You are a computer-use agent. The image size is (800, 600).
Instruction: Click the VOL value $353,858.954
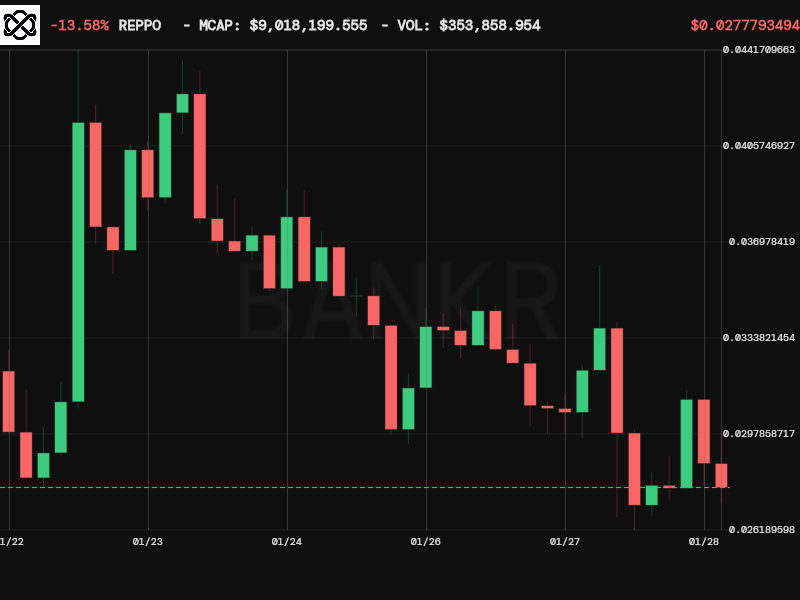(x=490, y=26)
